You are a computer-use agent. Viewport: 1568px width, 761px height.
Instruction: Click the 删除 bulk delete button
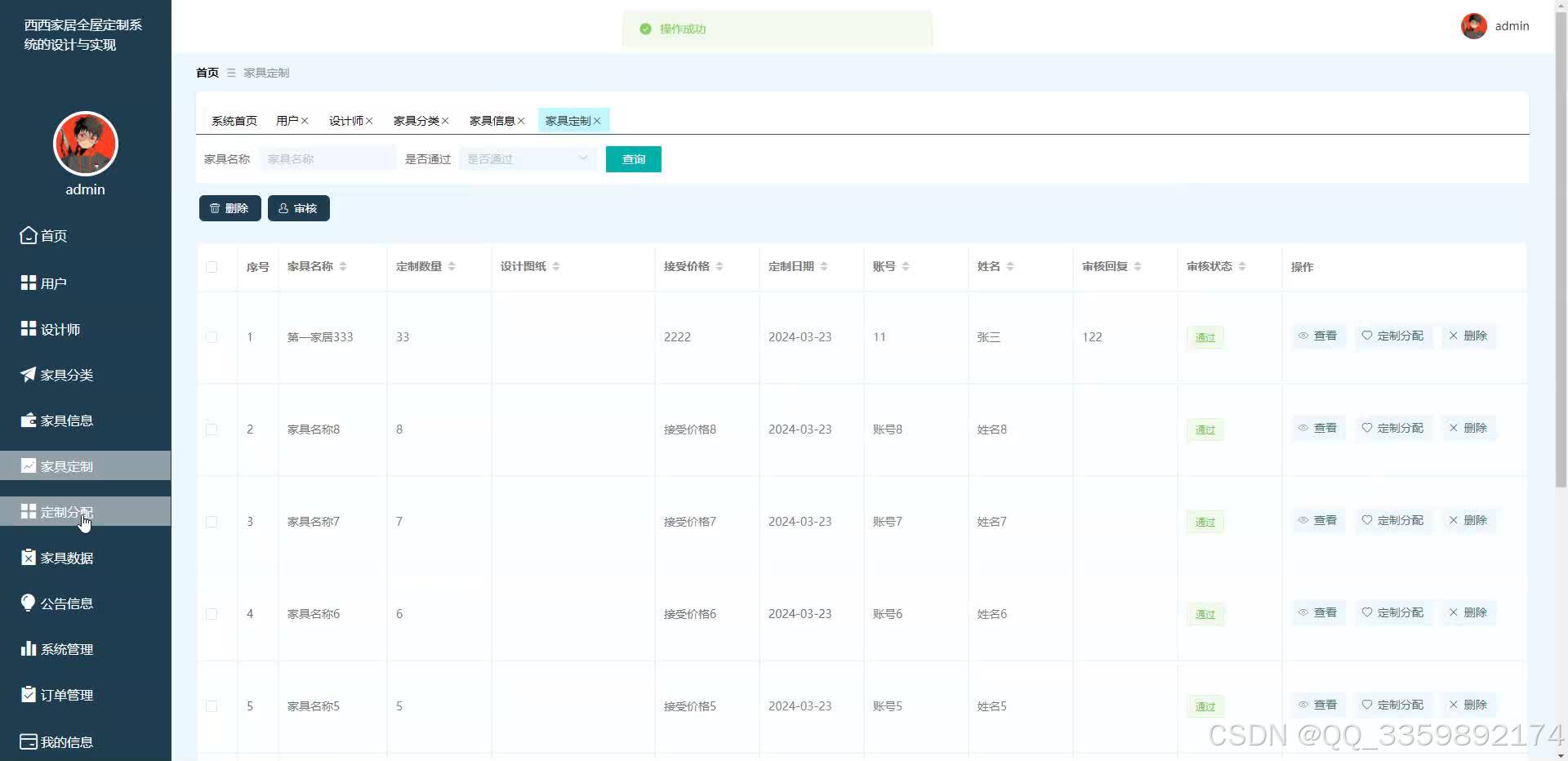(230, 208)
